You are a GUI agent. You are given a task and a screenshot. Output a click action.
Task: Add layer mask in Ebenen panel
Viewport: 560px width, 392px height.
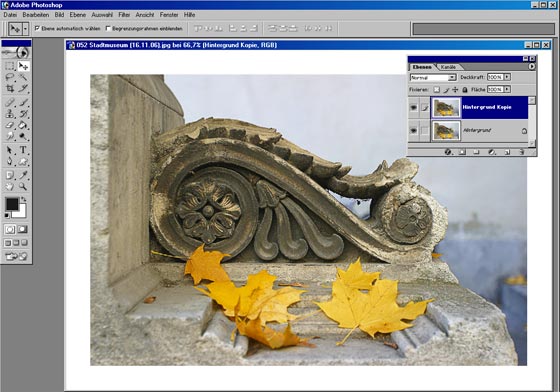[x=462, y=152]
